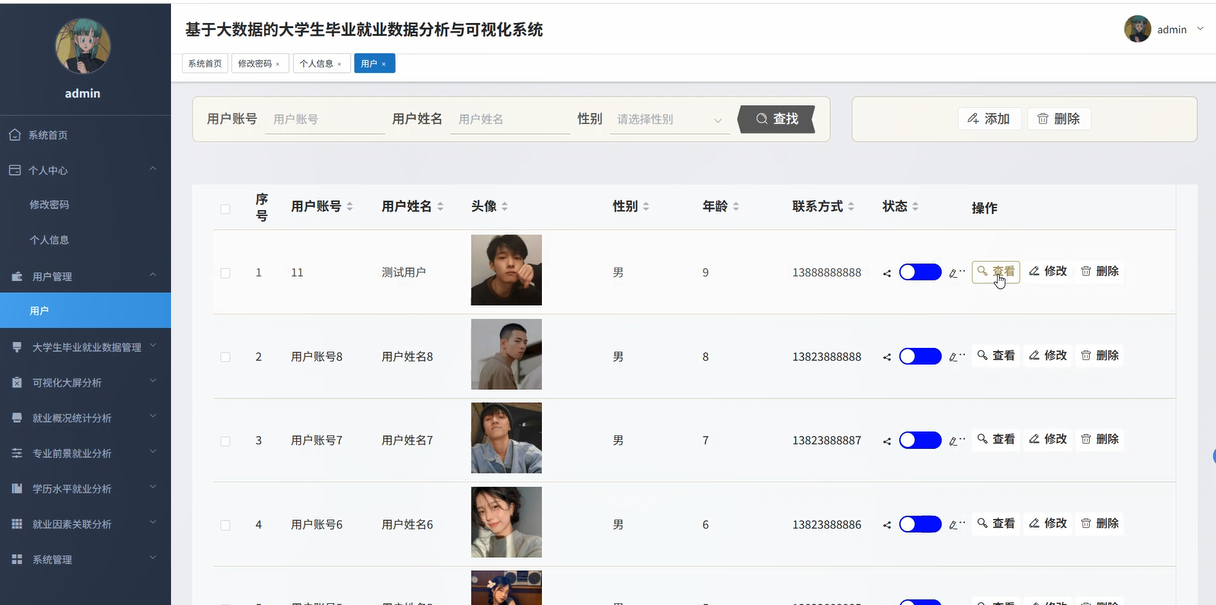
Task: Sort the 状态 column with its arrows
Action: (x=915, y=207)
